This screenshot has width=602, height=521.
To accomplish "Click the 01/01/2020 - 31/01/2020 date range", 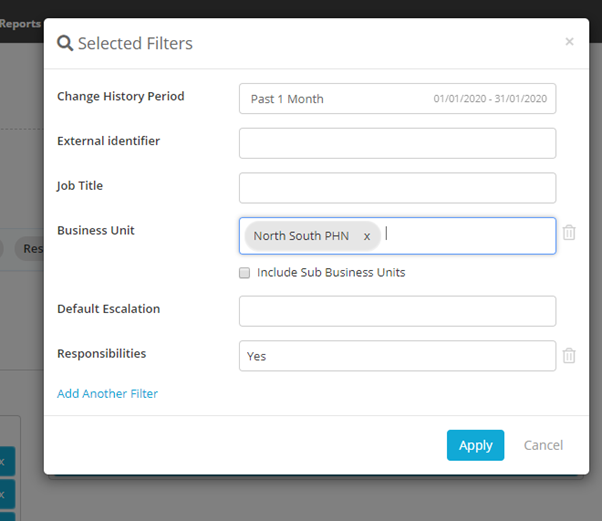I will 490,99.
